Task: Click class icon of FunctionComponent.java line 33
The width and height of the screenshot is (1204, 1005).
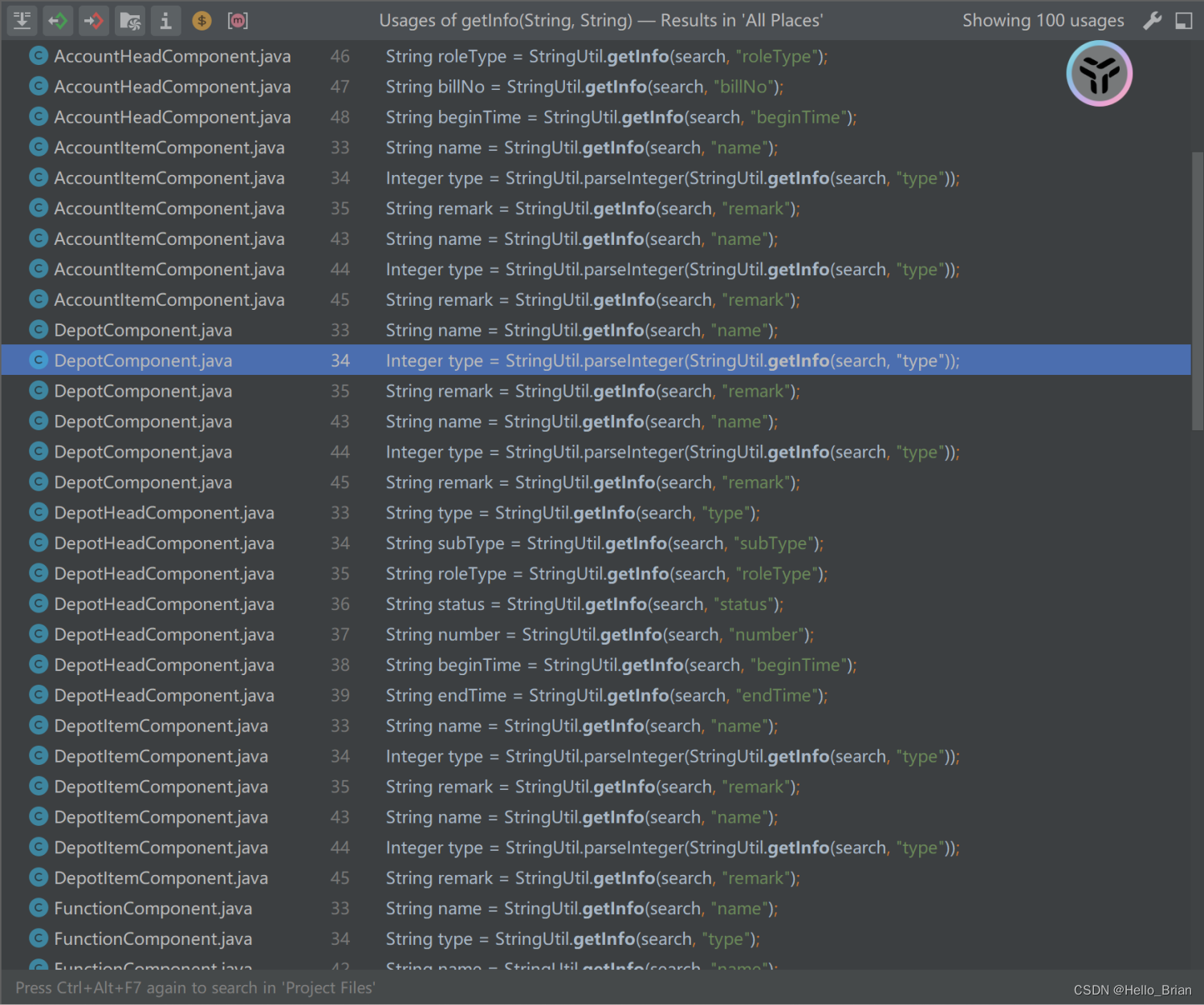Action: tap(39, 908)
